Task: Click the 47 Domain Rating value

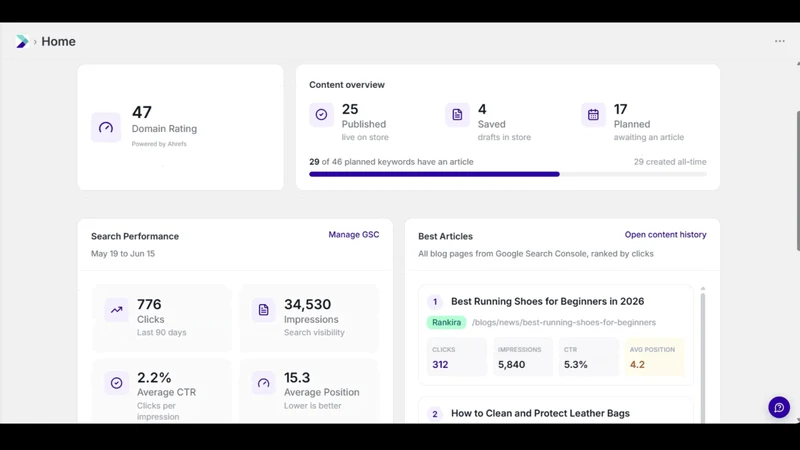Action: pyautogui.click(x=141, y=112)
